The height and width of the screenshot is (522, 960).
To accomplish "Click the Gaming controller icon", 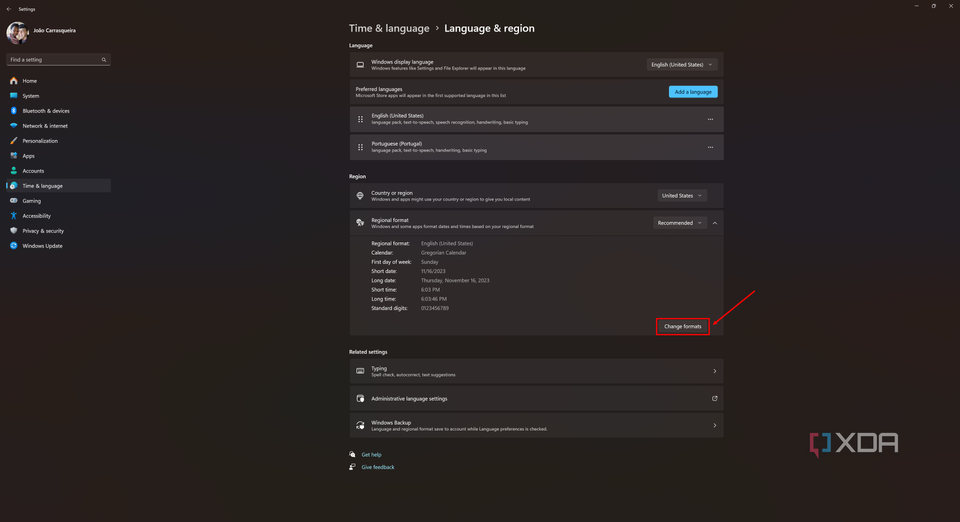I will [13, 201].
